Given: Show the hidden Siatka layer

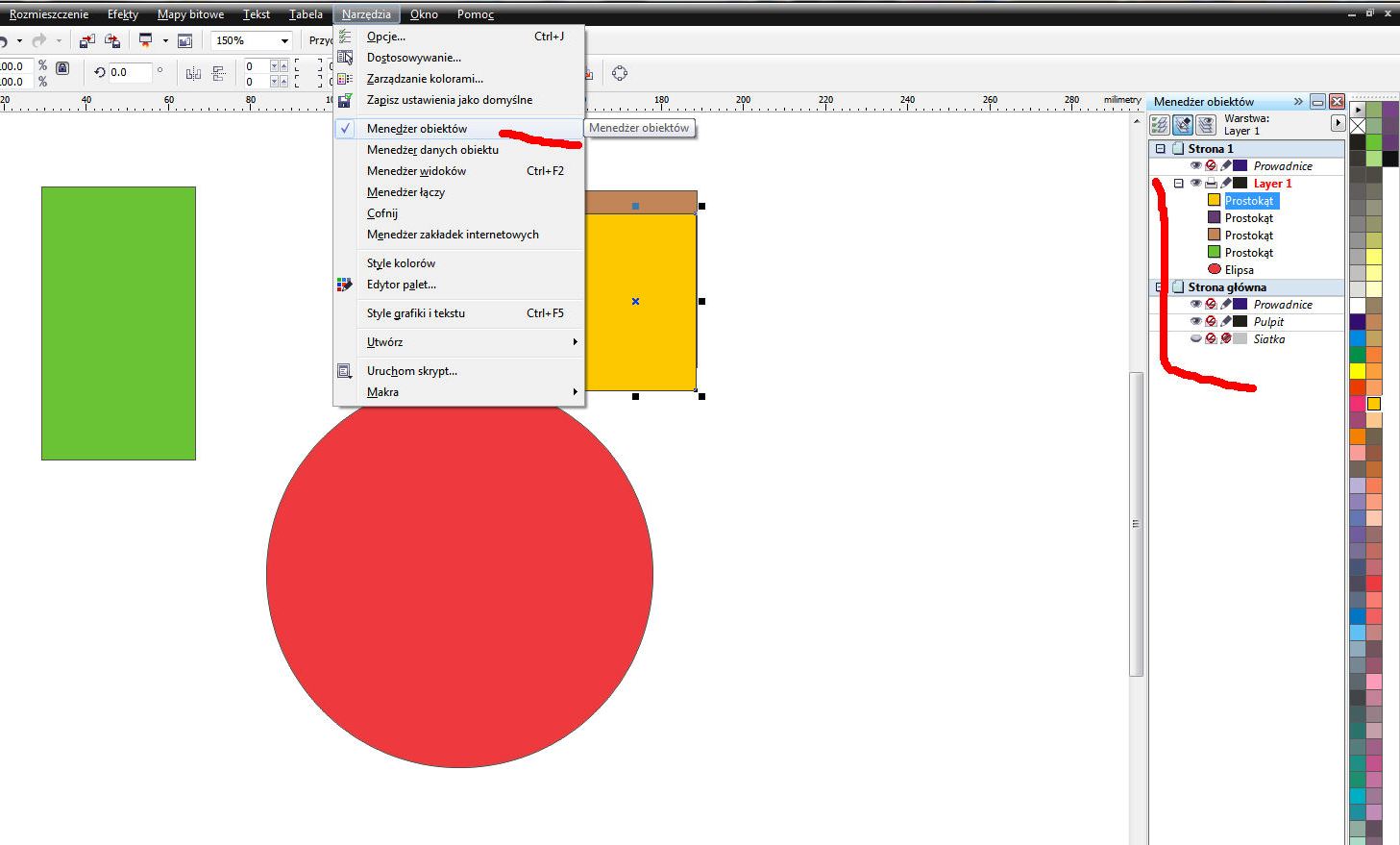Looking at the screenshot, I should [x=1195, y=338].
